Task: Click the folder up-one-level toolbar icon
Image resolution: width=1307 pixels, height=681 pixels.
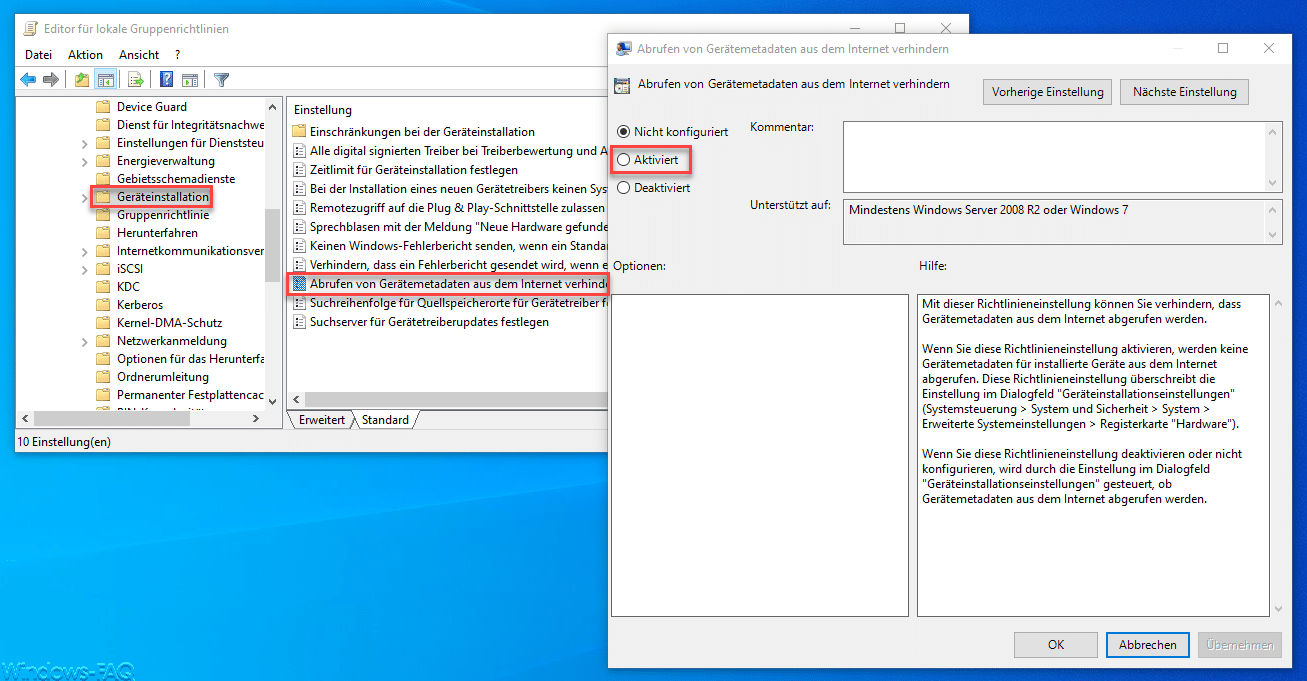Action: [82, 80]
